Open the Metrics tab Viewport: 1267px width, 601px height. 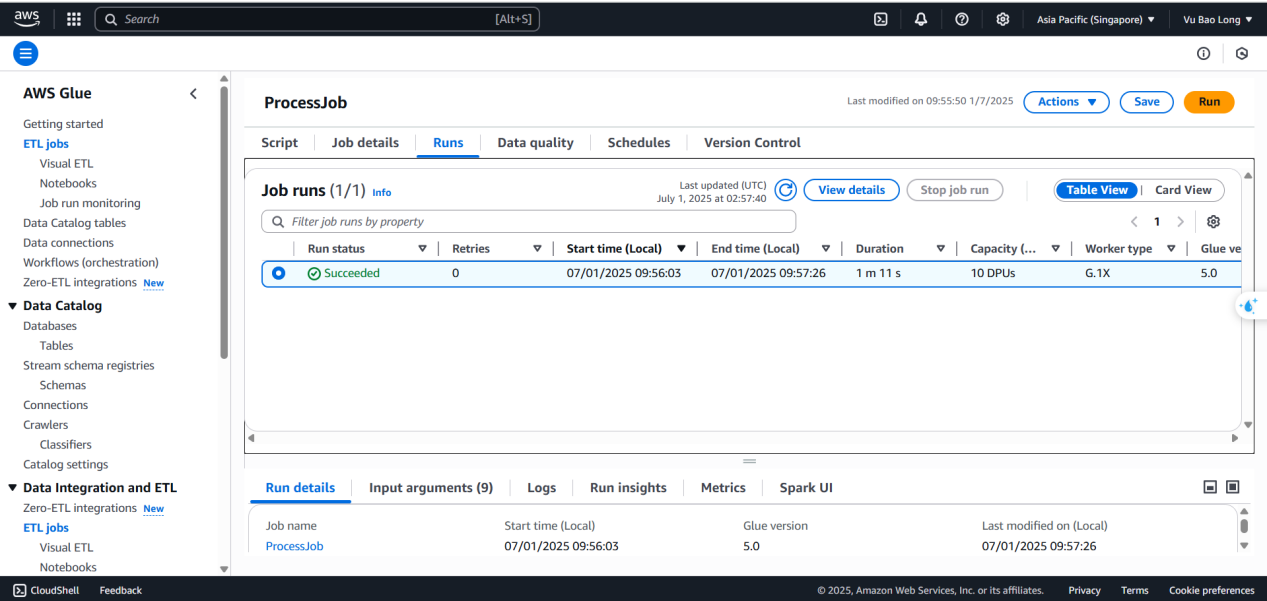[723, 488]
